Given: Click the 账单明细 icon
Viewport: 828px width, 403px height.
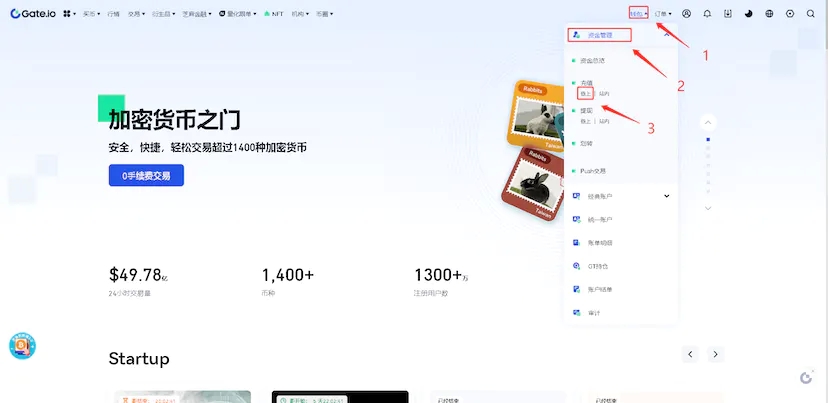Looking at the screenshot, I should pos(576,242).
